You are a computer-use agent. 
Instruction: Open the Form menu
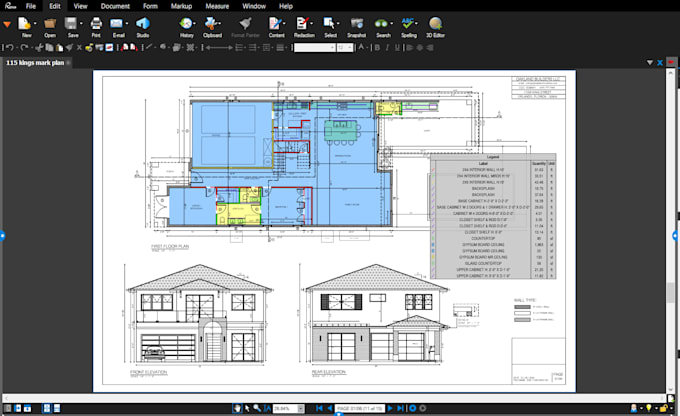150,6
